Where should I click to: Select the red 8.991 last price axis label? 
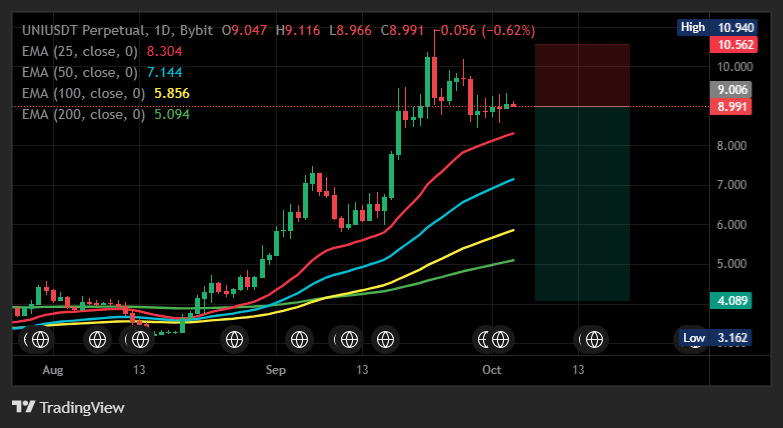tap(731, 106)
